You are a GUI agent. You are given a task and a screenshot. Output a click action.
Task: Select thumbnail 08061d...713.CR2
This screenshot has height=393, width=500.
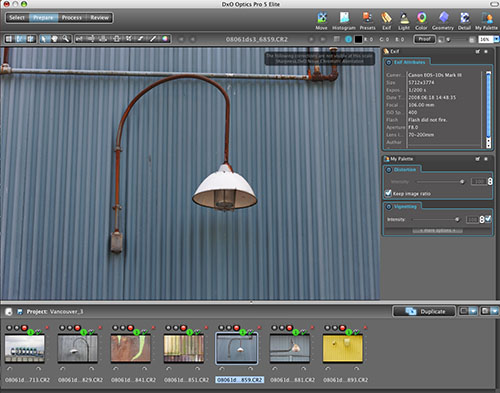click(x=25, y=349)
